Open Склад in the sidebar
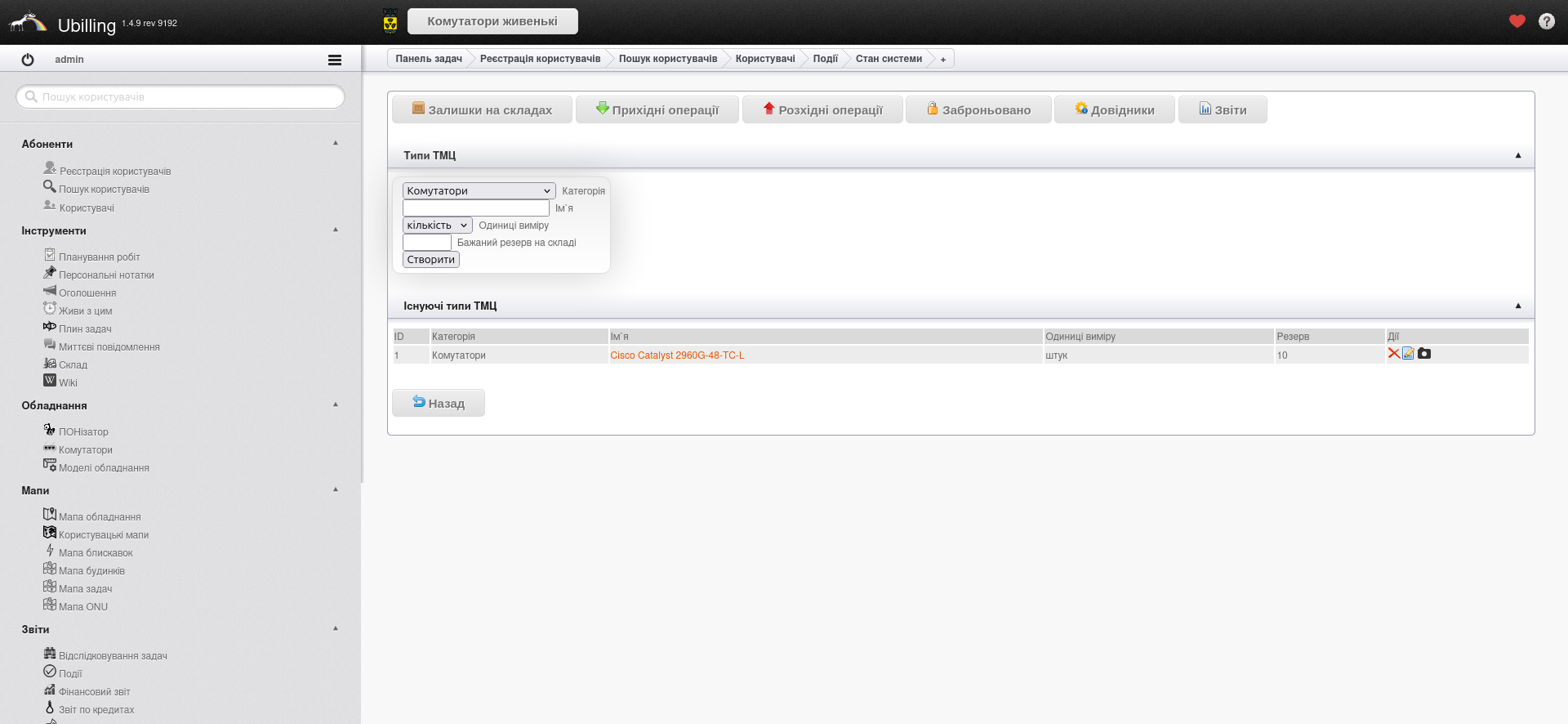Viewport: 1568px width, 724px height. (73, 364)
